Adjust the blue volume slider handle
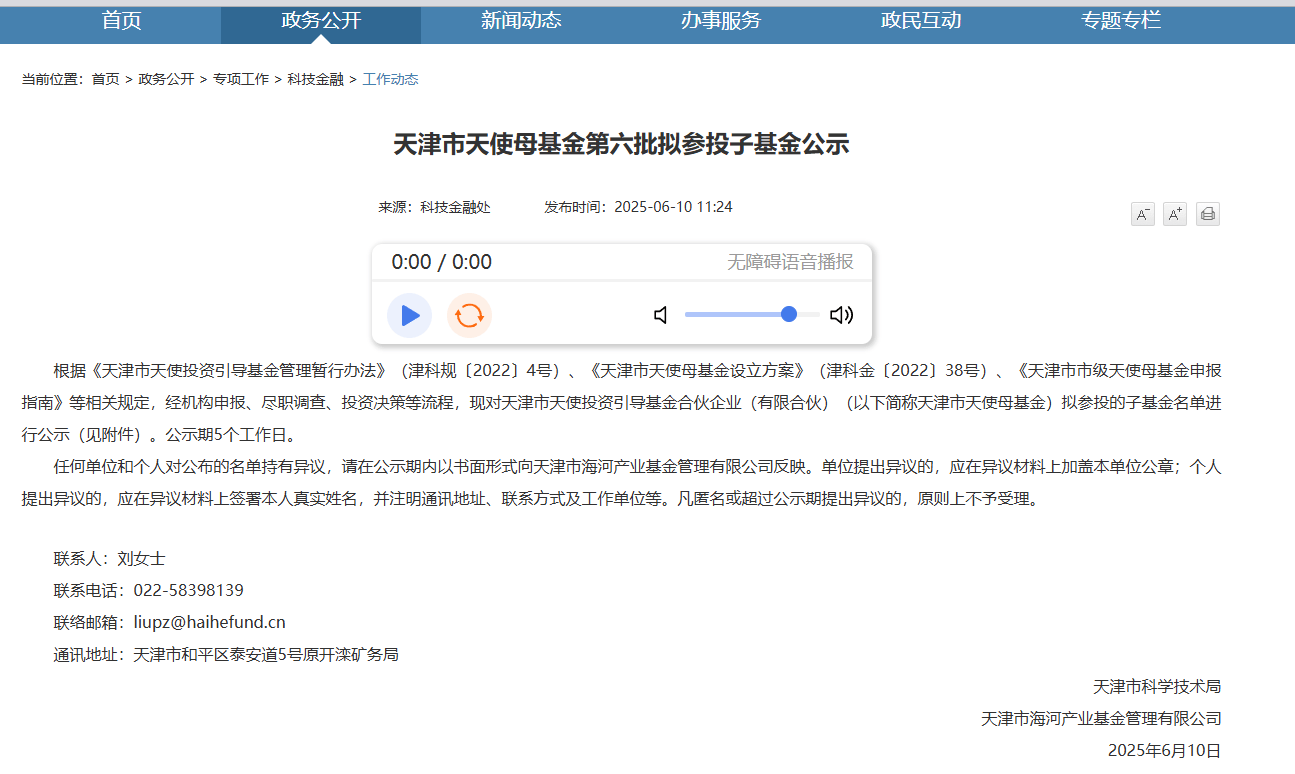This screenshot has height=774, width=1295. [x=789, y=314]
